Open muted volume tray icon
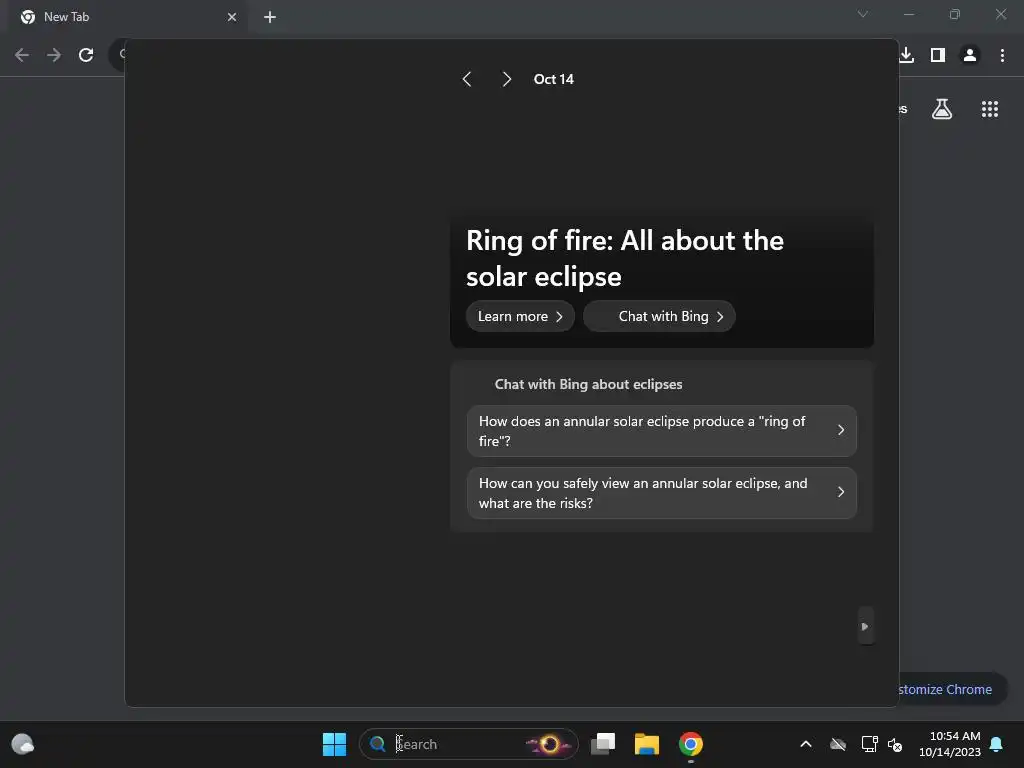This screenshot has height=768, width=1024. [x=895, y=744]
